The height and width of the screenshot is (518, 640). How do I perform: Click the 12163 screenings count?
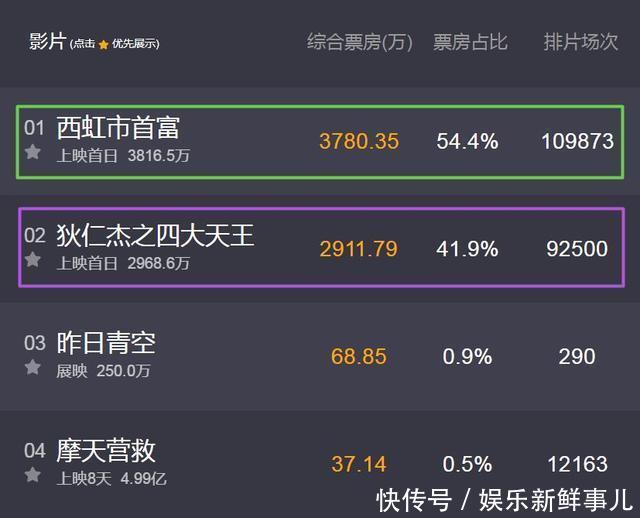[x=577, y=464]
